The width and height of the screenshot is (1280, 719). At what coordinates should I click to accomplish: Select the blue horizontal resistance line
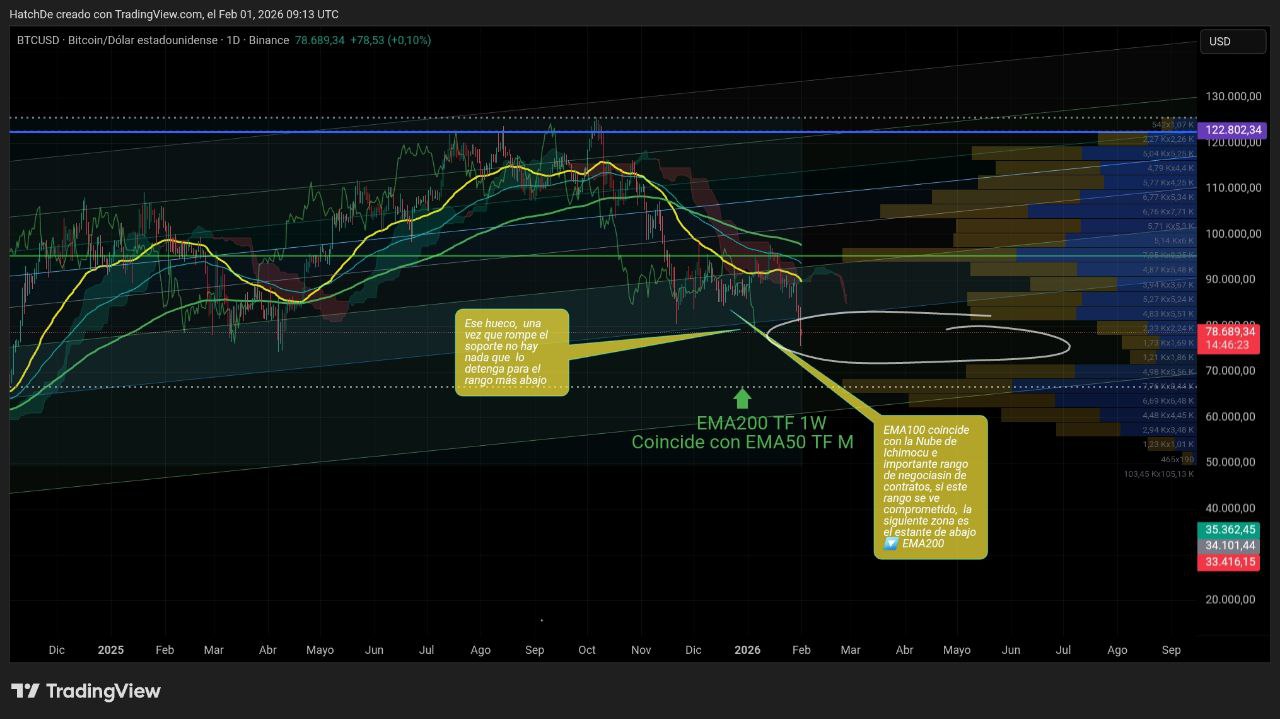(x=400, y=131)
